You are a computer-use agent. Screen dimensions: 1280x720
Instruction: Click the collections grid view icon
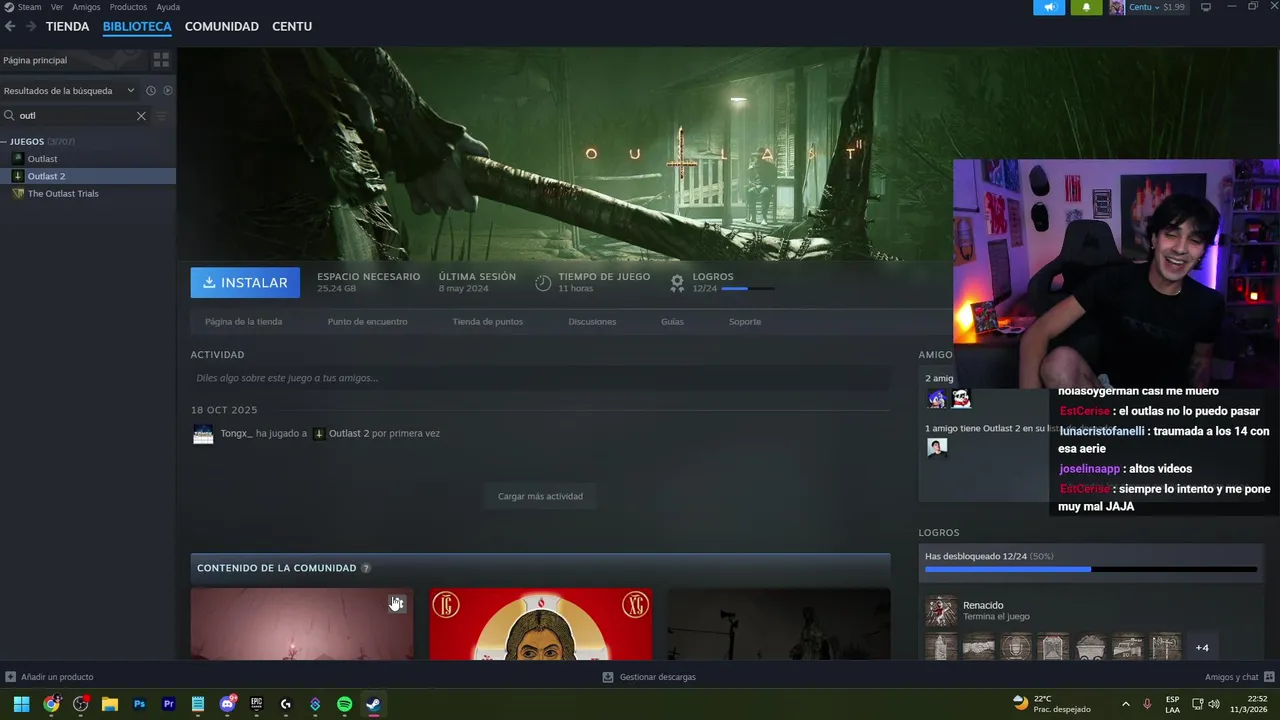(161, 60)
